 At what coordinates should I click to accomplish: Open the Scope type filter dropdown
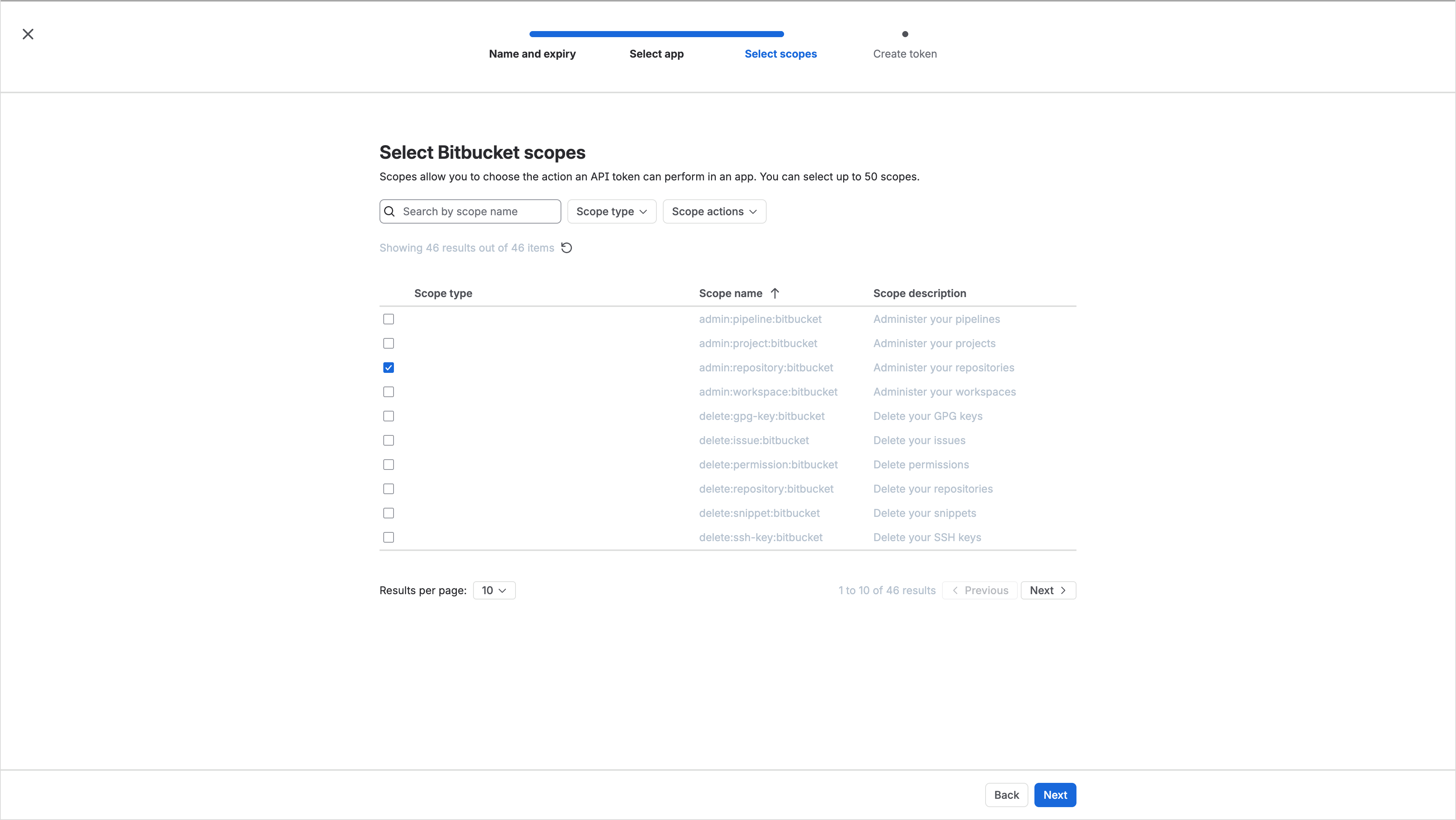612,211
